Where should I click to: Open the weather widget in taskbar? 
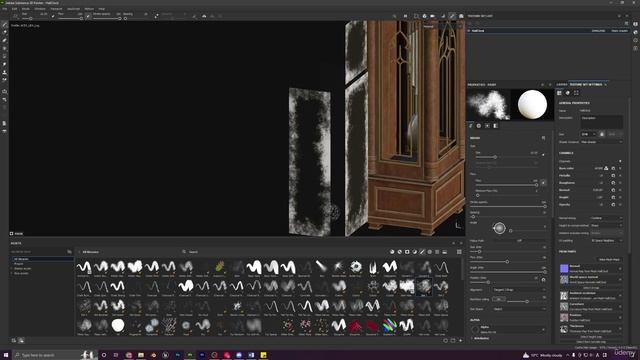pos(542,355)
